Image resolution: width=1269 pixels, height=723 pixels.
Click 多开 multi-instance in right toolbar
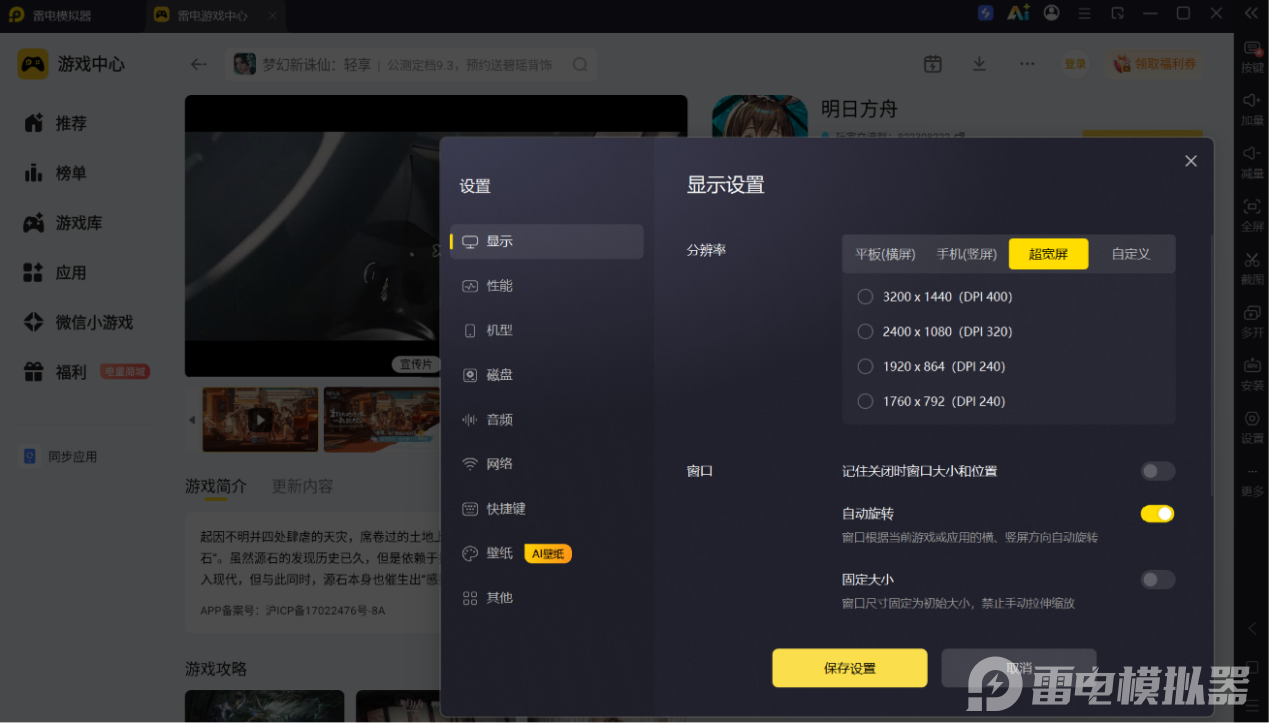(1252, 321)
